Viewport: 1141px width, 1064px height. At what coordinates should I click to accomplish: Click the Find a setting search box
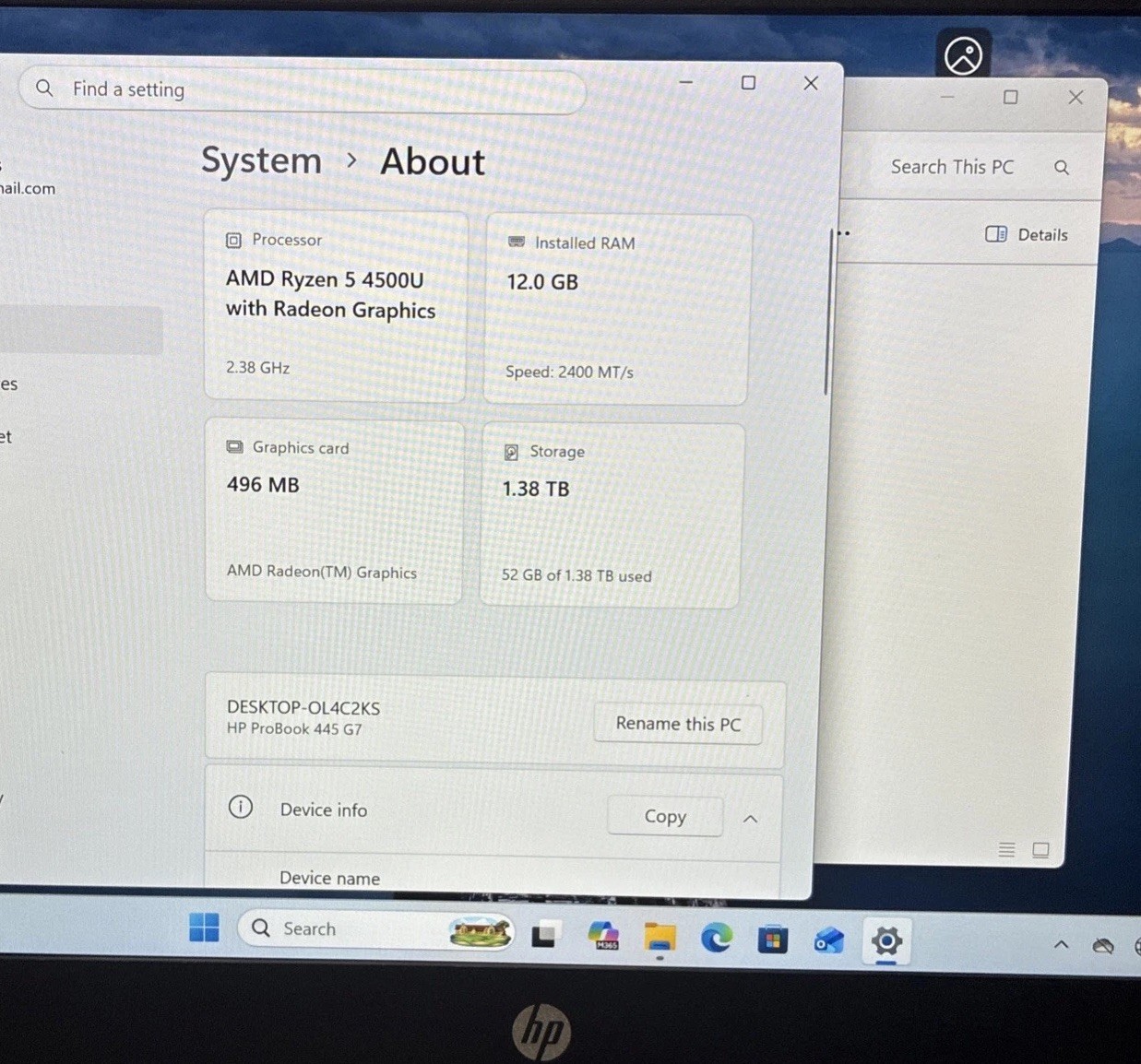point(303,89)
